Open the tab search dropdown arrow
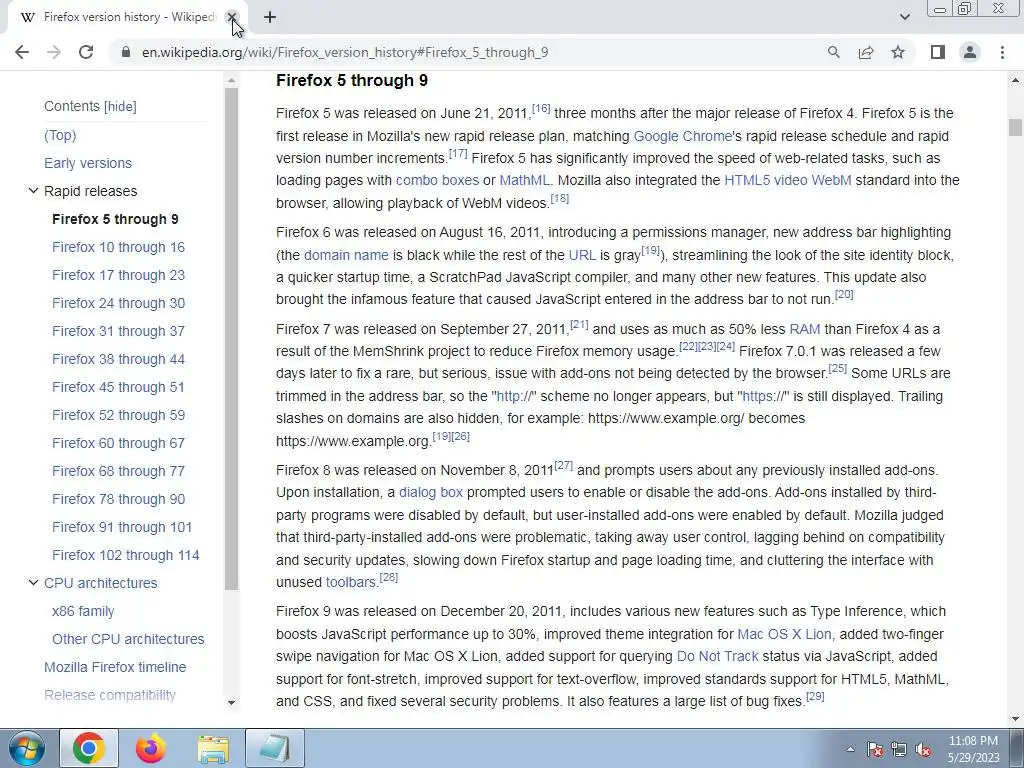The image size is (1024, 768). pos(904,17)
